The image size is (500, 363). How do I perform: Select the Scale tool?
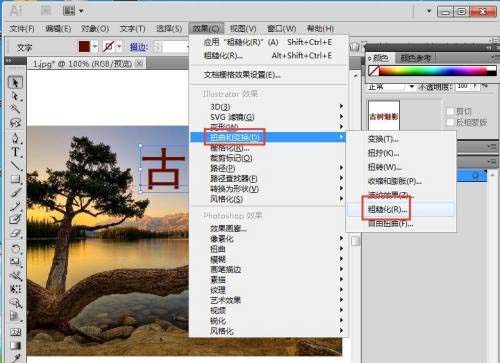coord(15,262)
